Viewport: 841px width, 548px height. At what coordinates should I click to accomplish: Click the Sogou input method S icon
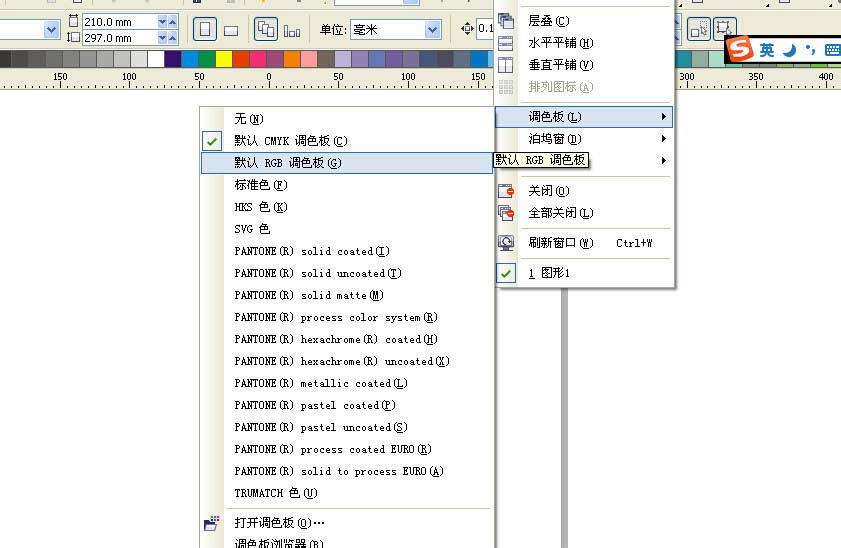click(739, 50)
